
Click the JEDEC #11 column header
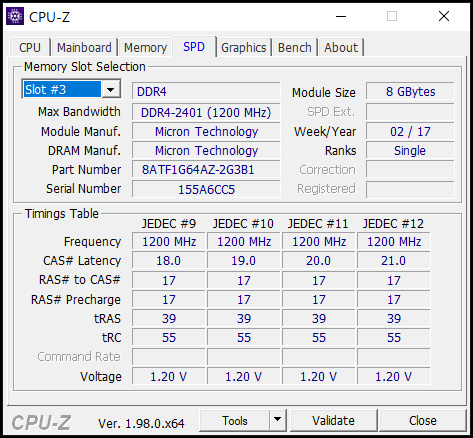318,223
